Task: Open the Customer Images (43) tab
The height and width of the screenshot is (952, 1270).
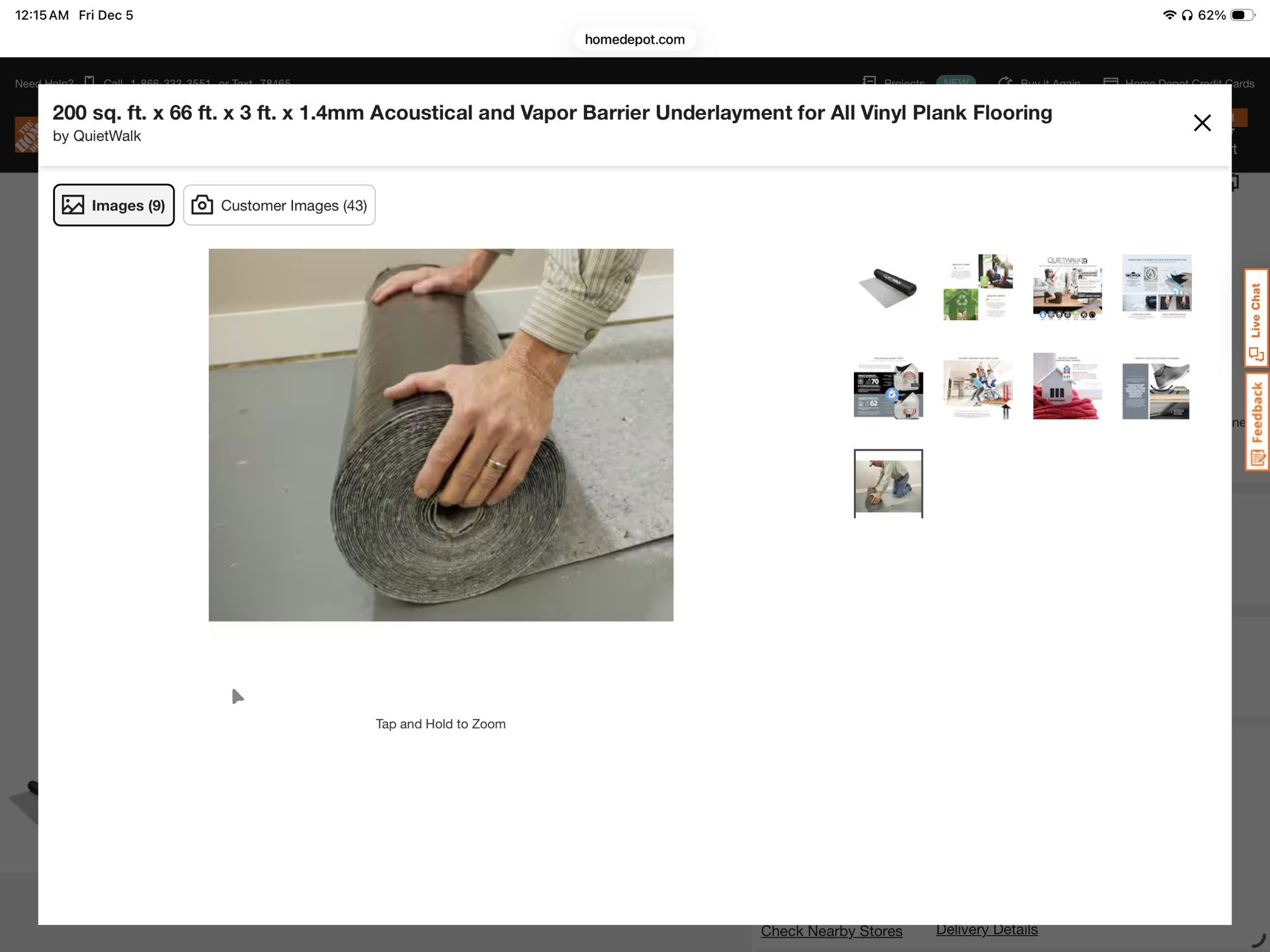Action: 279,205
